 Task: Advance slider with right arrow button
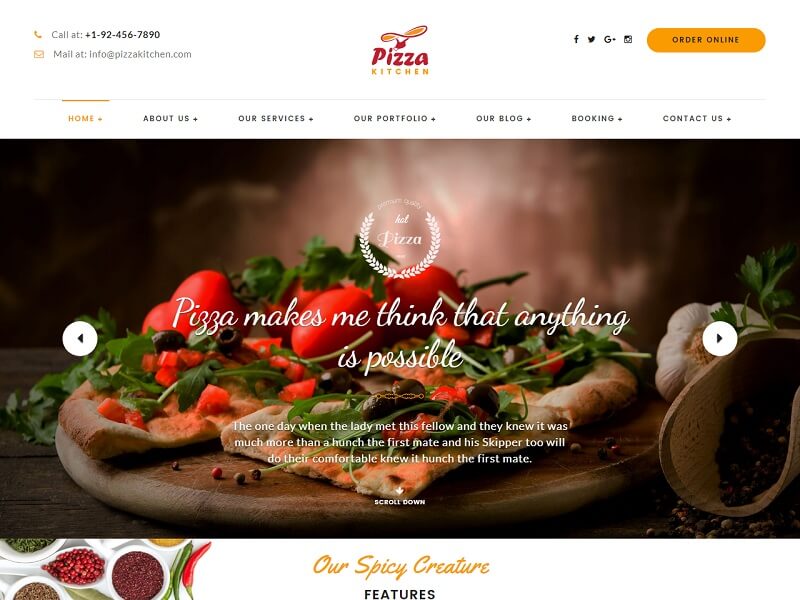click(719, 338)
